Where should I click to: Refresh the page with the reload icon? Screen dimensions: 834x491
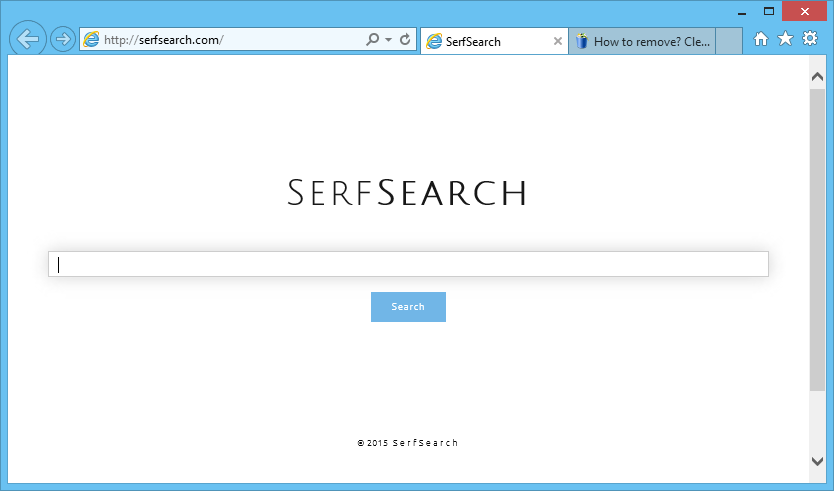coord(405,39)
